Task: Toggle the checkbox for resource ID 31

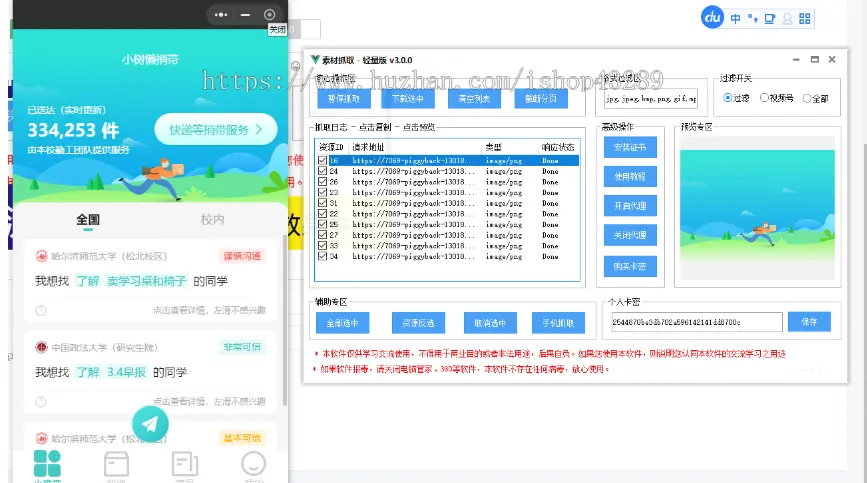Action: click(321, 203)
